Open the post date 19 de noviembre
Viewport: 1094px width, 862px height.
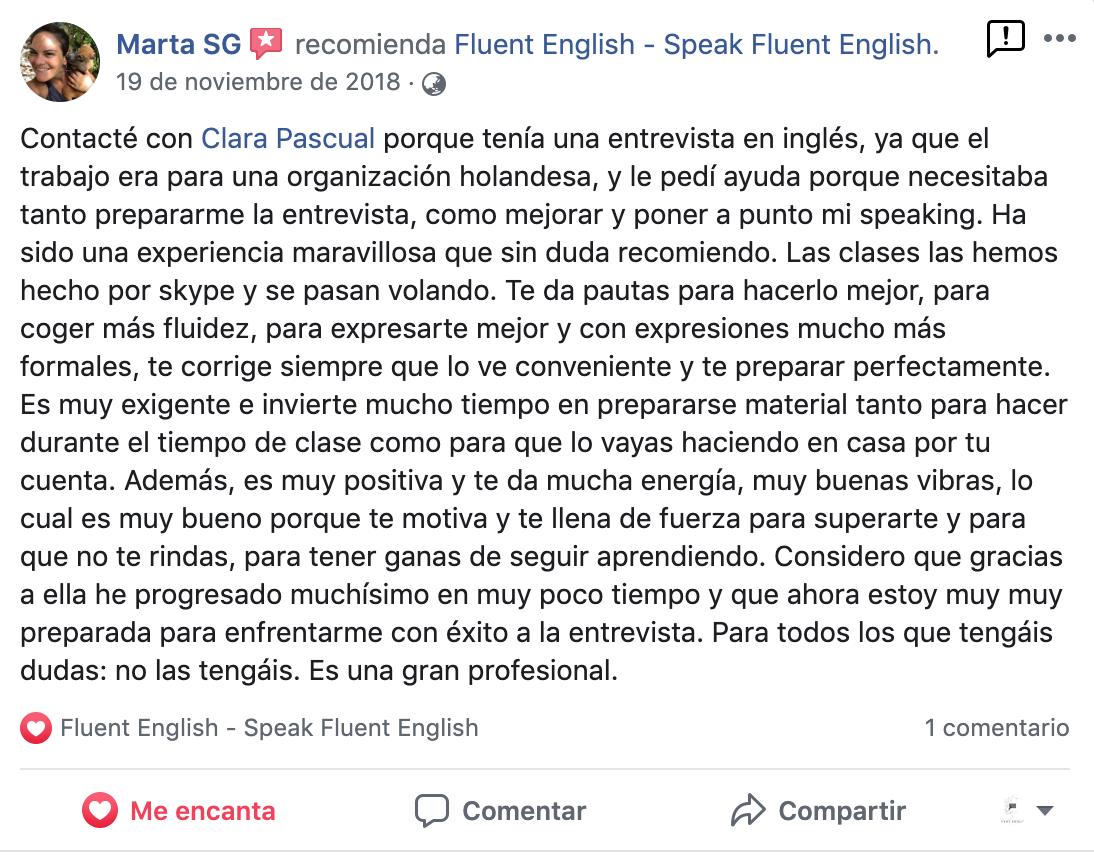[258, 82]
